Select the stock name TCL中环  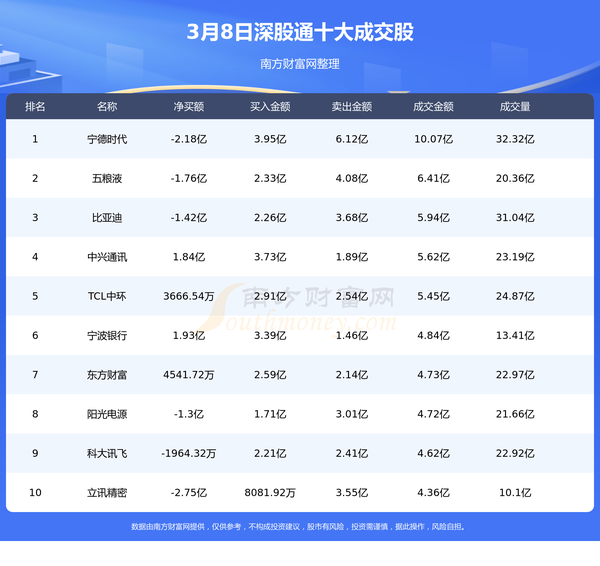pos(107,296)
